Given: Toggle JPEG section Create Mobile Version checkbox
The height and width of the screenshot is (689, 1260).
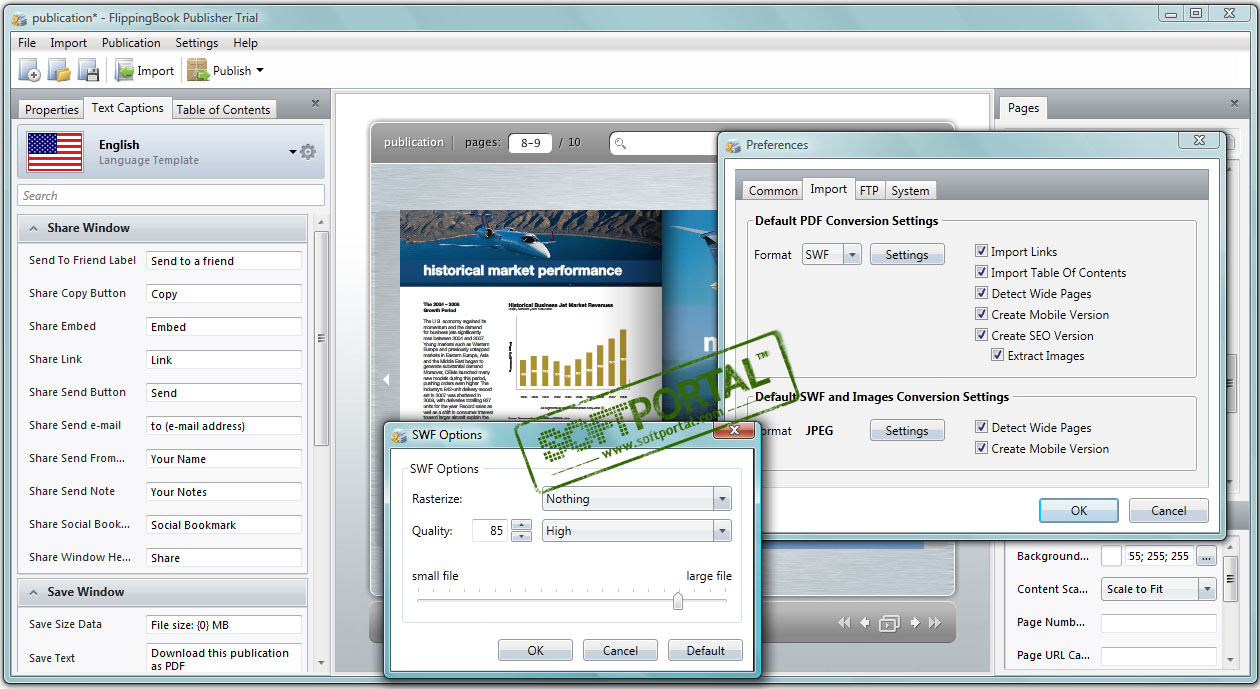Looking at the screenshot, I should tap(982, 449).
